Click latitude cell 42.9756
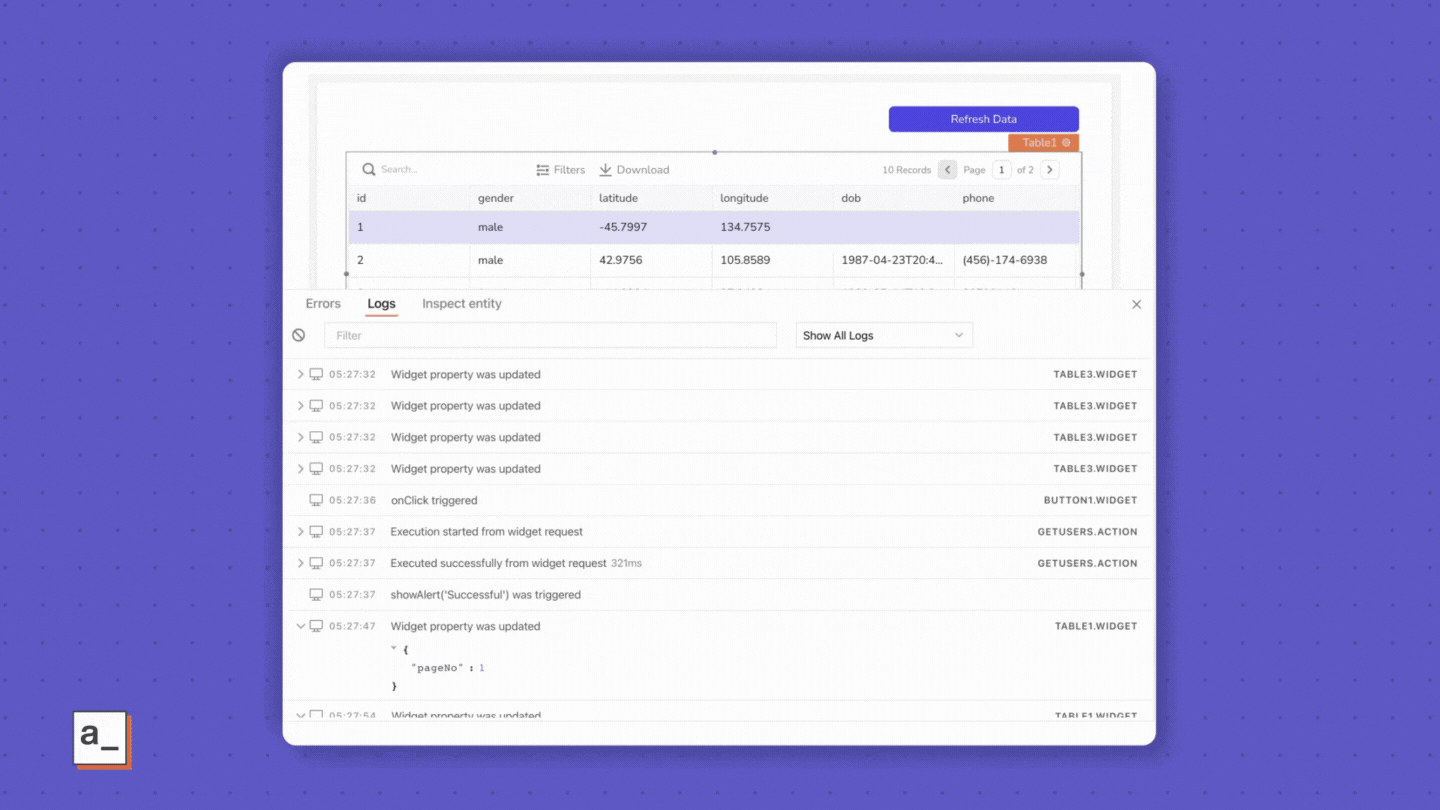 (620, 260)
